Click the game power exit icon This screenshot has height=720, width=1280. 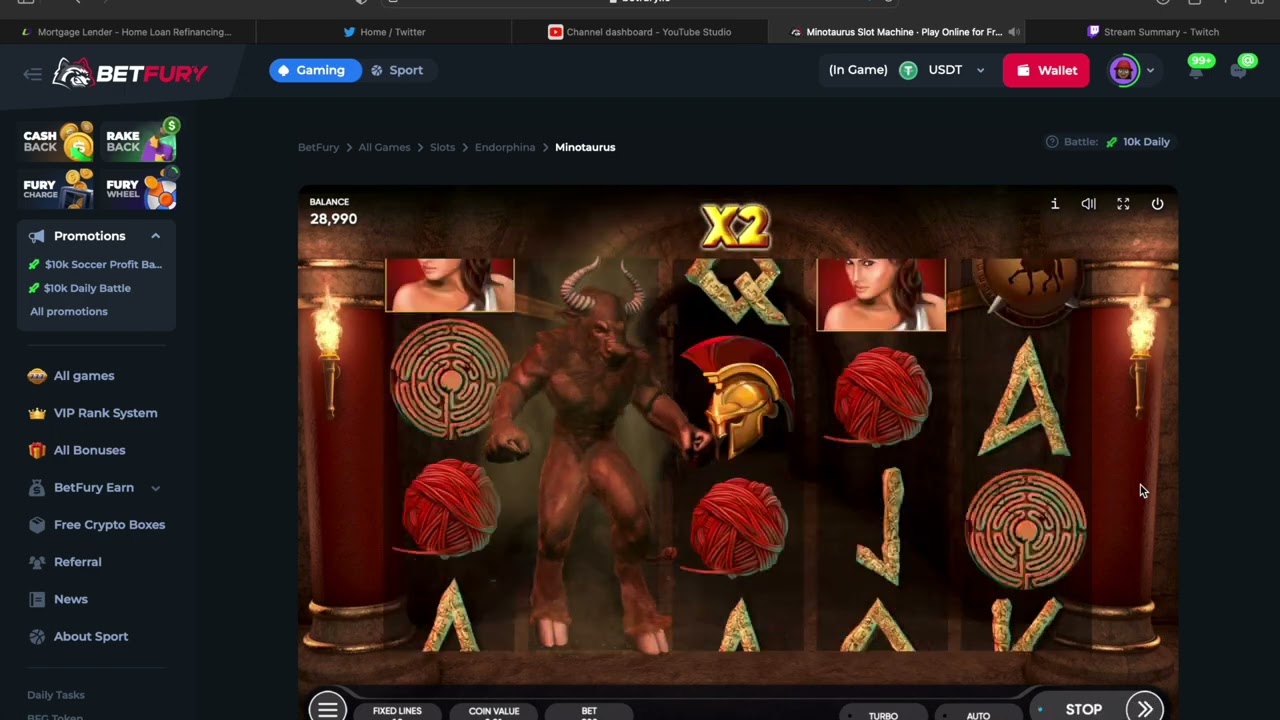(1157, 204)
